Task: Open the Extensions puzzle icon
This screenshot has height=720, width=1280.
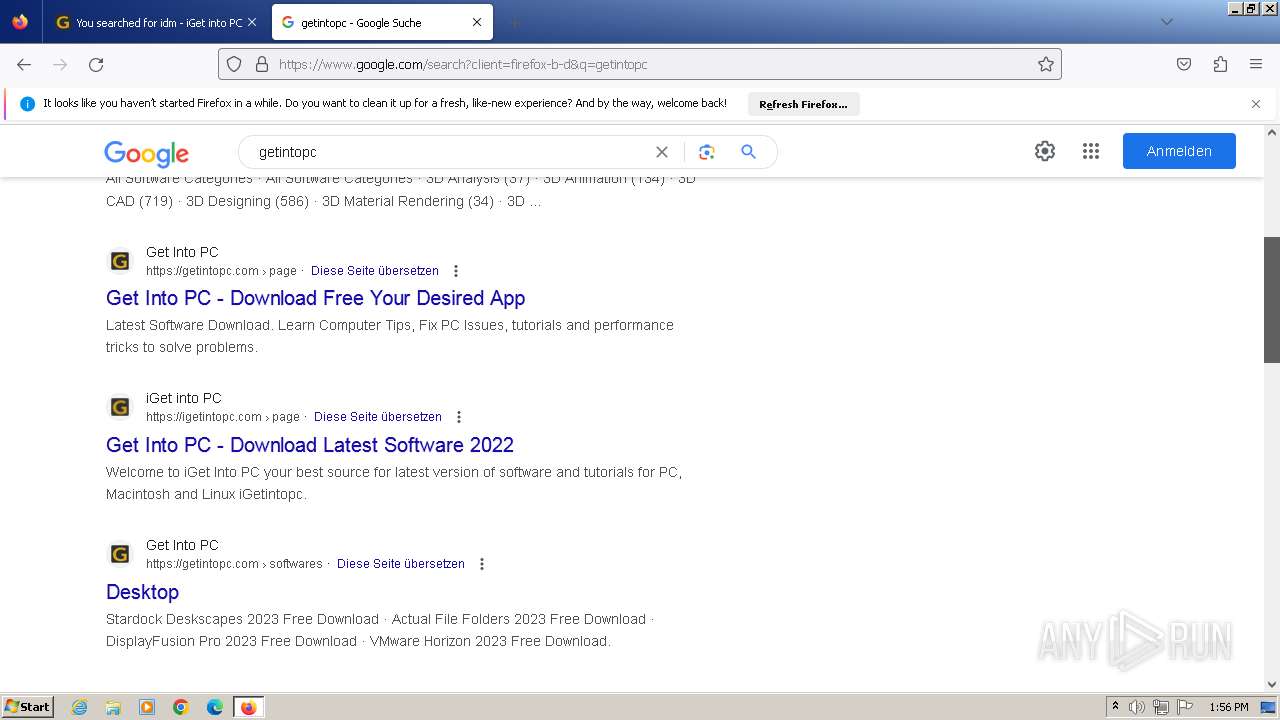Action: click(1220, 64)
